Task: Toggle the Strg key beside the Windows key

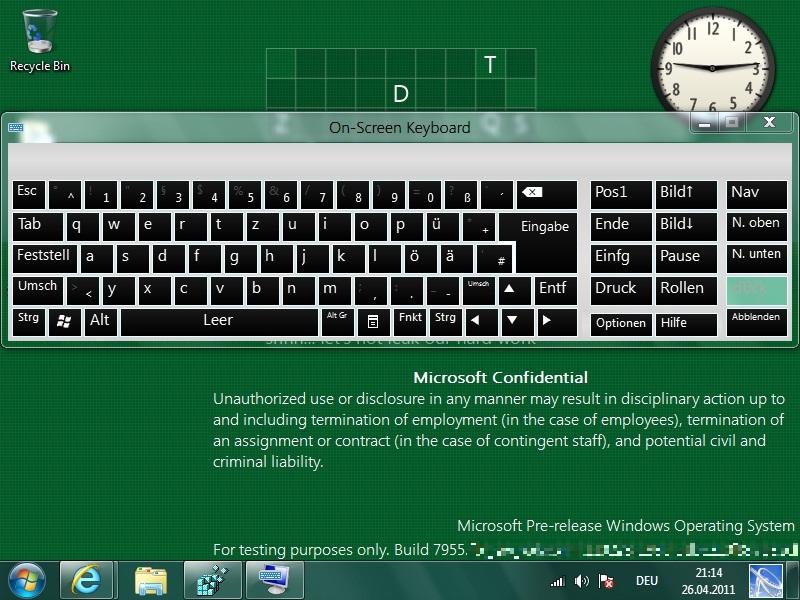Action: (x=29, y=322)
